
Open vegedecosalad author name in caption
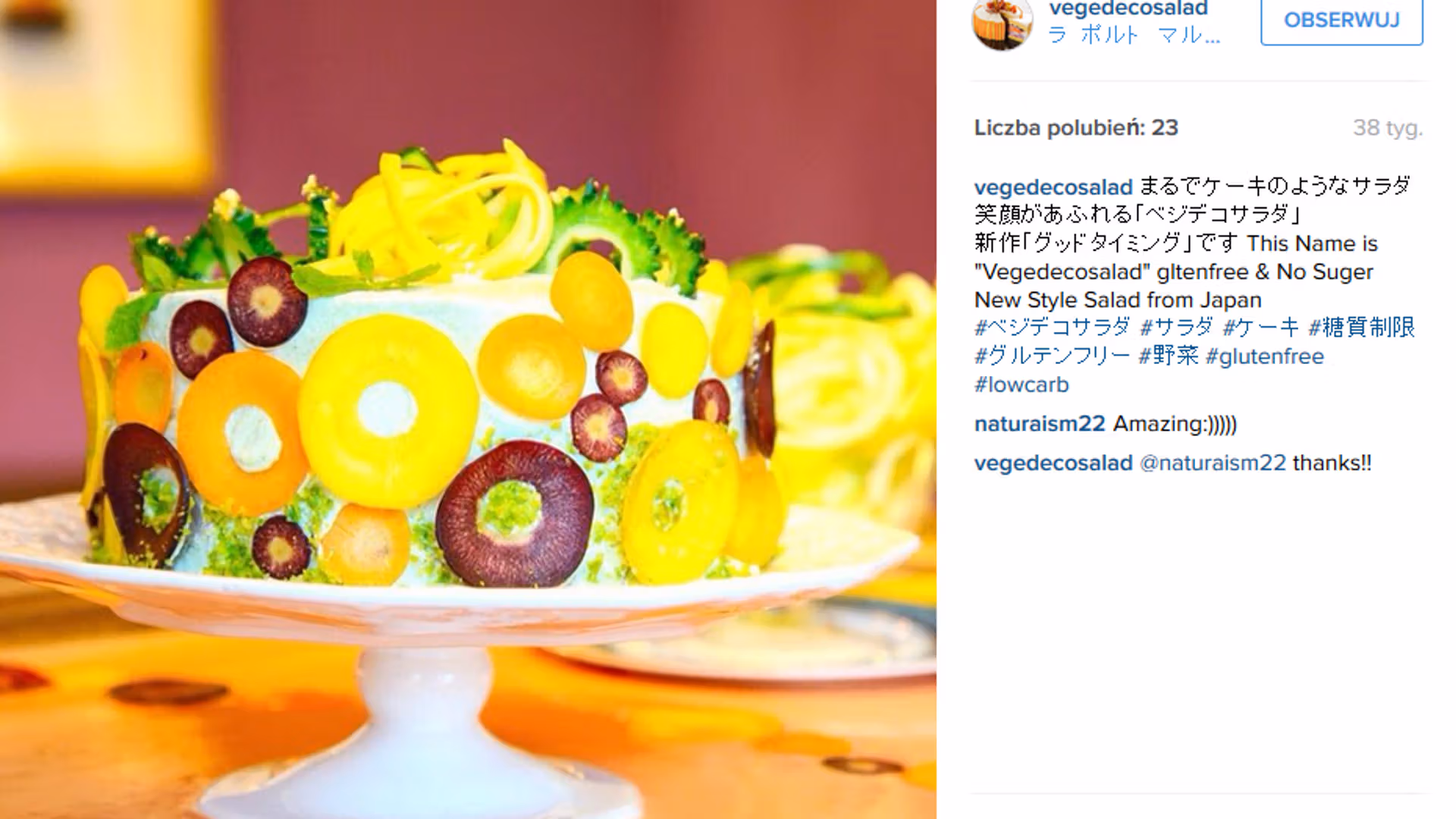tap(1053, 187)
